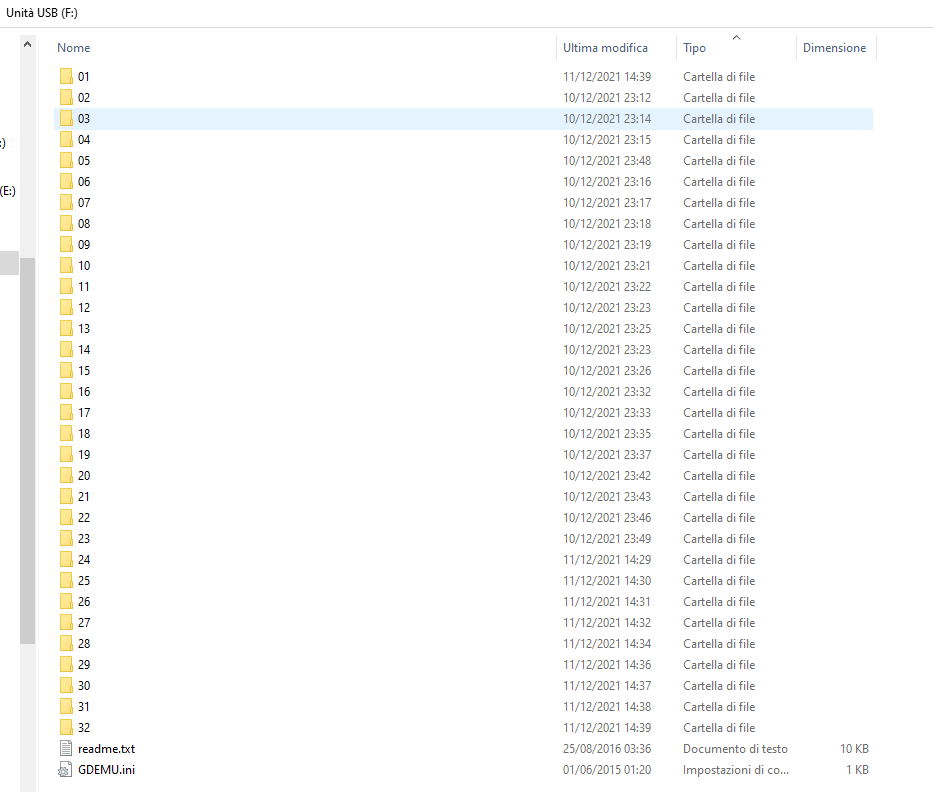The image size is (934, 792).
Task: Click date 01/06/2015 01:20 of GDEMU.ini
Action: coord(607,769)
